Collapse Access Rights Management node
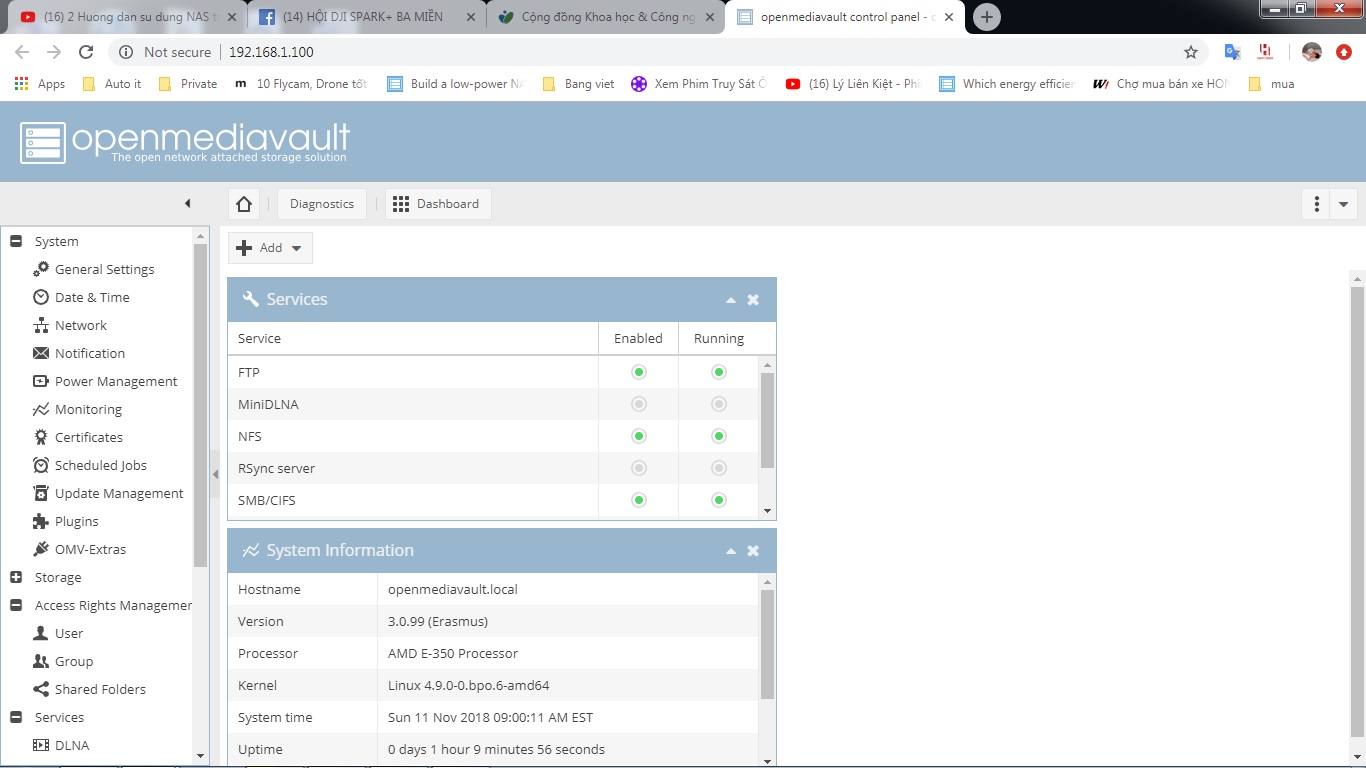This screenshot has height=768, width=1366. click(16, 605)
